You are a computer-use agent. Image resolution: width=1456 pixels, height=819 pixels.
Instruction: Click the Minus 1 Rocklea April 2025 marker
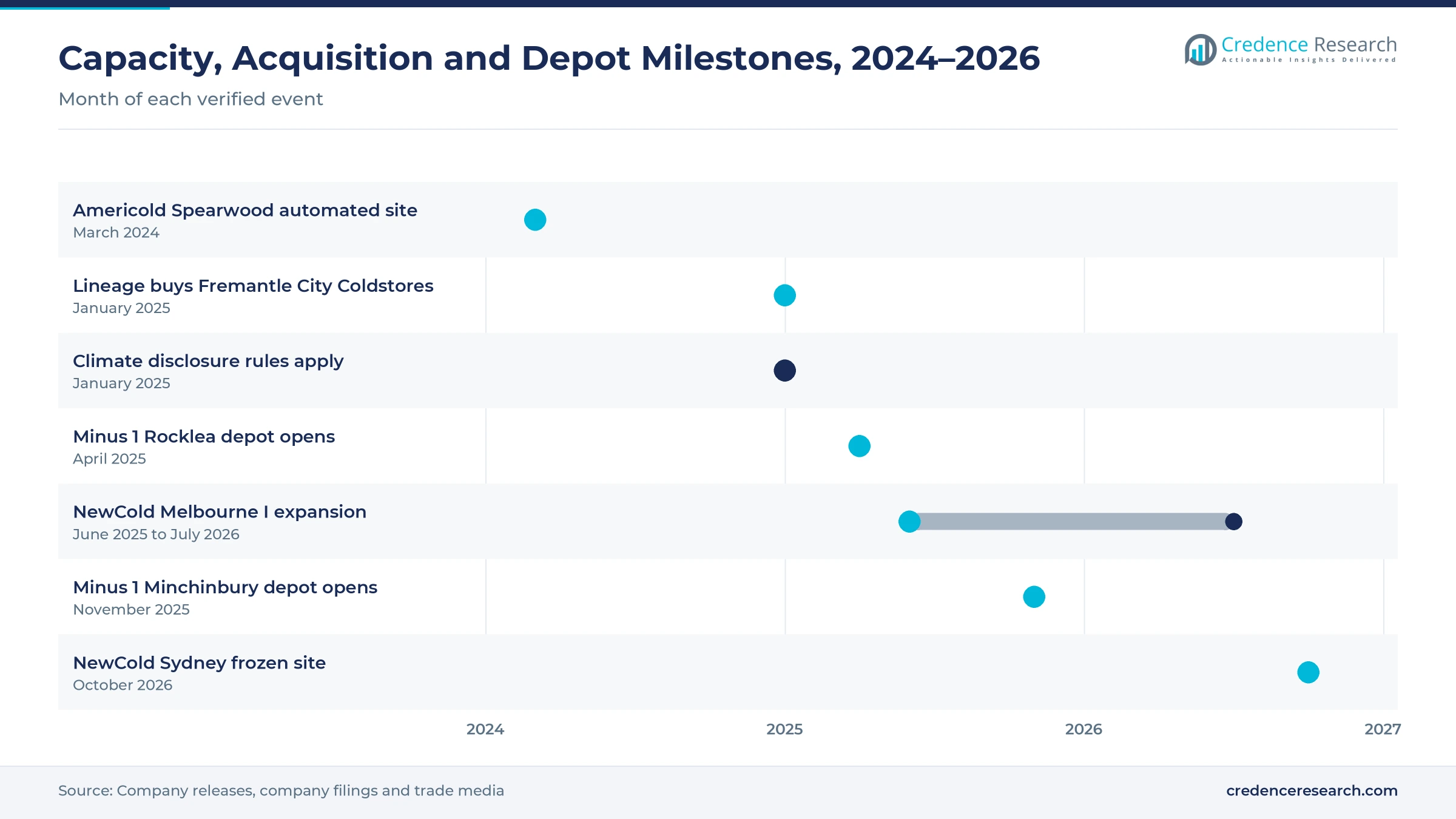tap(859, 446)
